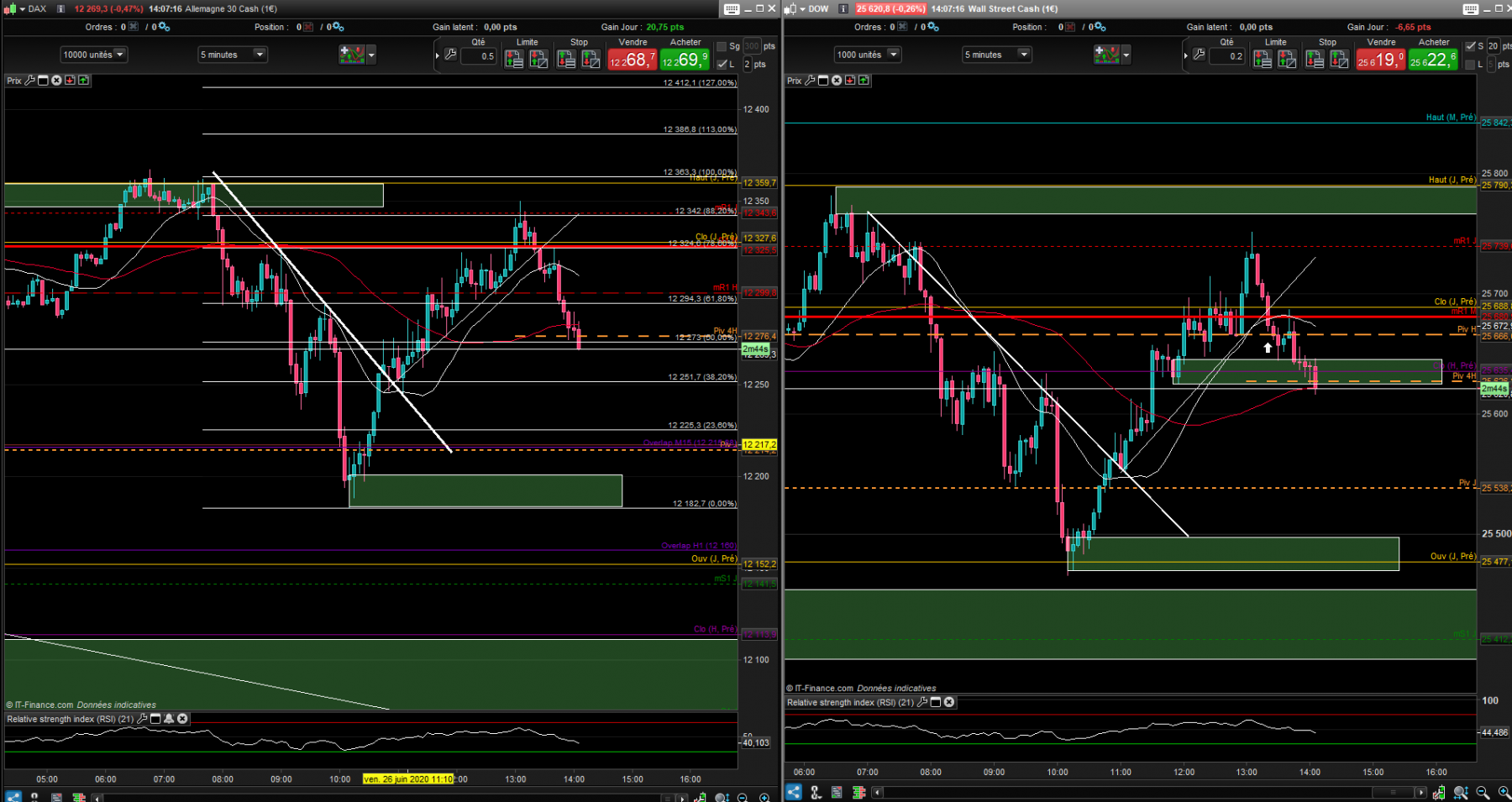Click DOW stop points field 20
This screenshot has width=1512, height=802.
click(x=1493, y=46)
